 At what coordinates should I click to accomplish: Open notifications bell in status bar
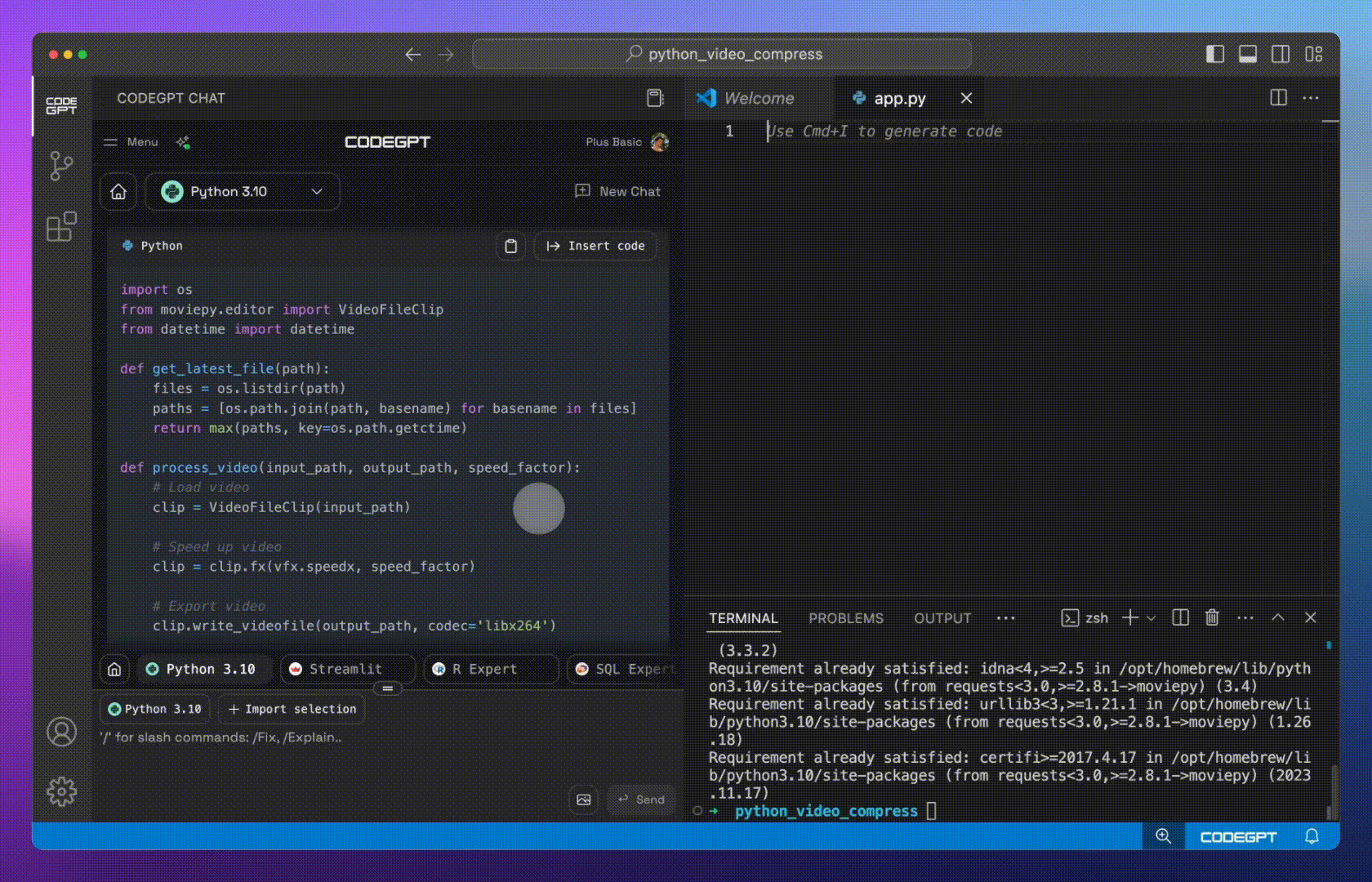click(1312, 836)
